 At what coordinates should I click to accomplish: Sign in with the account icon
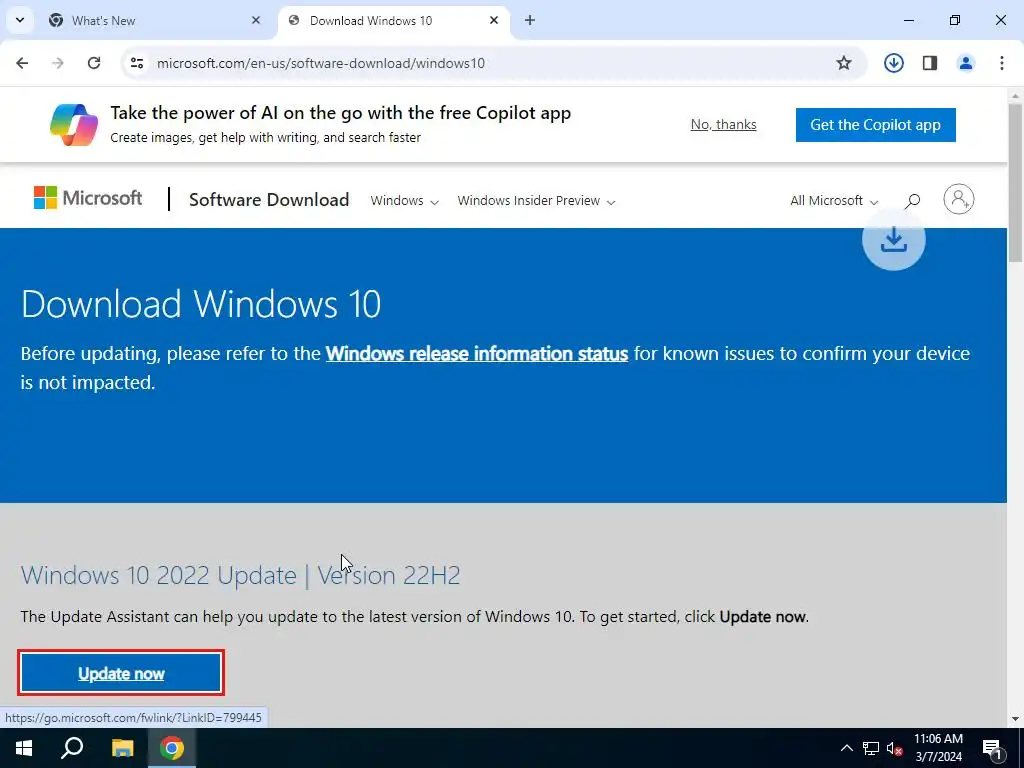pyautogui.click(x=959, y=199)
